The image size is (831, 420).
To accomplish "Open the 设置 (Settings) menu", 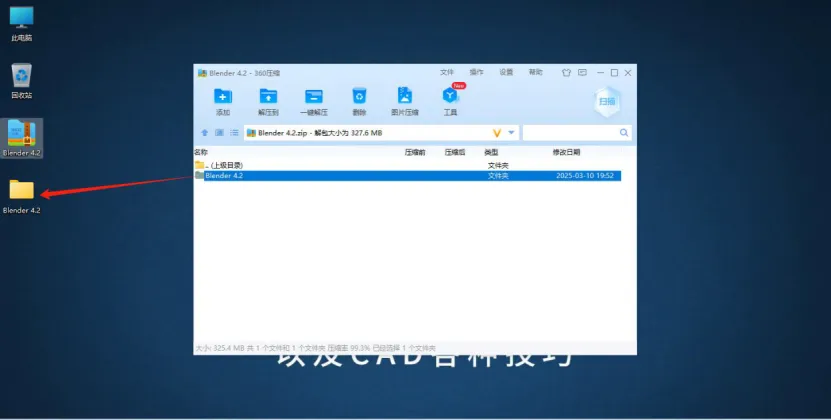I will (506, 72).
